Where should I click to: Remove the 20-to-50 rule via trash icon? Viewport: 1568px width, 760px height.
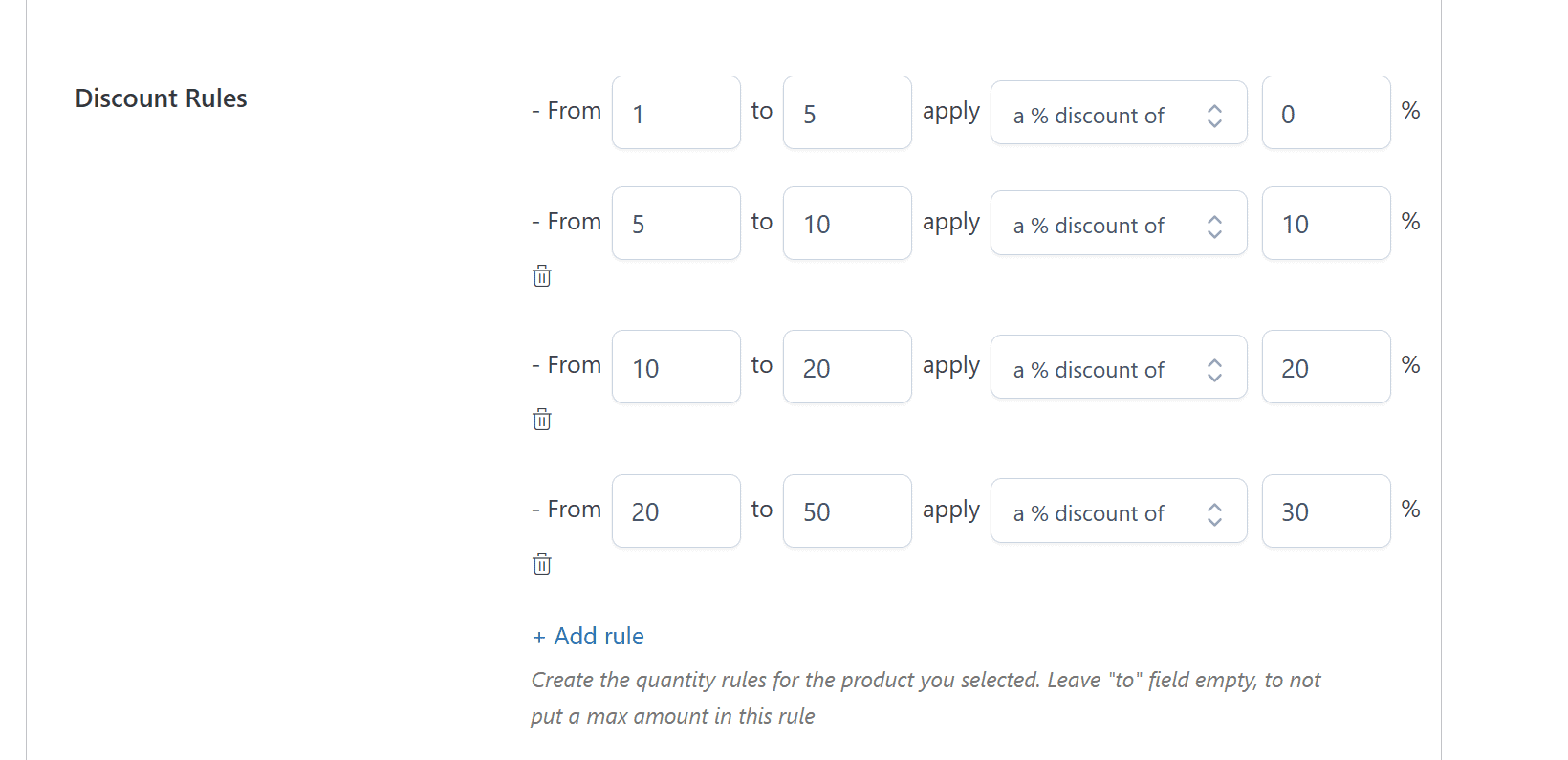pos(541,563)
